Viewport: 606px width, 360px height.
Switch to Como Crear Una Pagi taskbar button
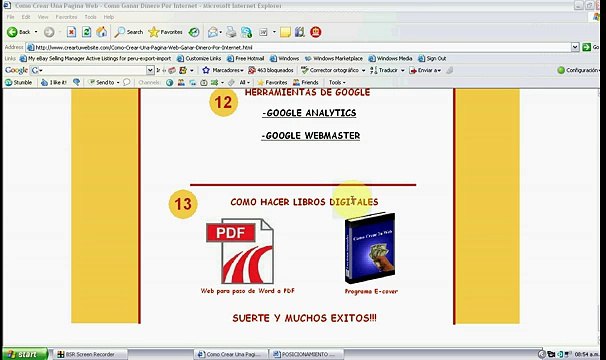click(232, 354)
